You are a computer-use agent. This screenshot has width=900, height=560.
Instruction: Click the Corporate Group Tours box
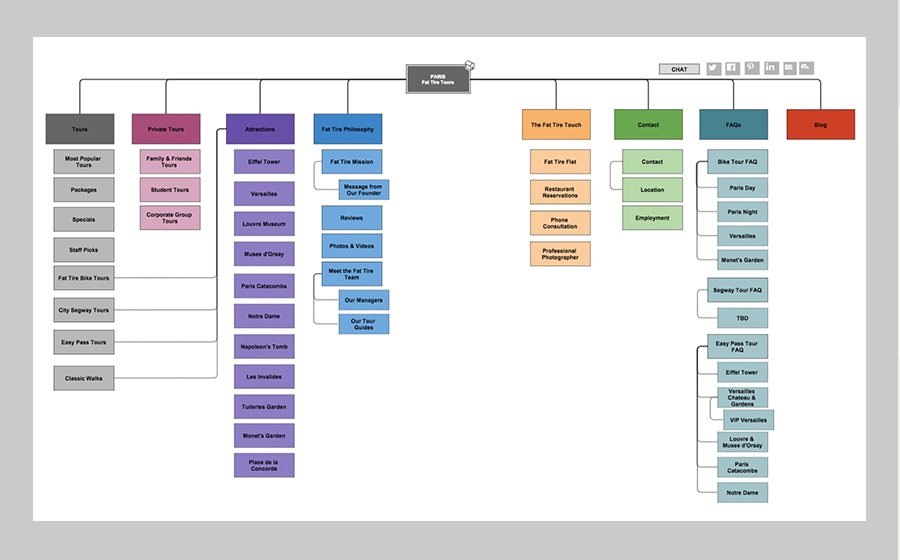(170, 217)
